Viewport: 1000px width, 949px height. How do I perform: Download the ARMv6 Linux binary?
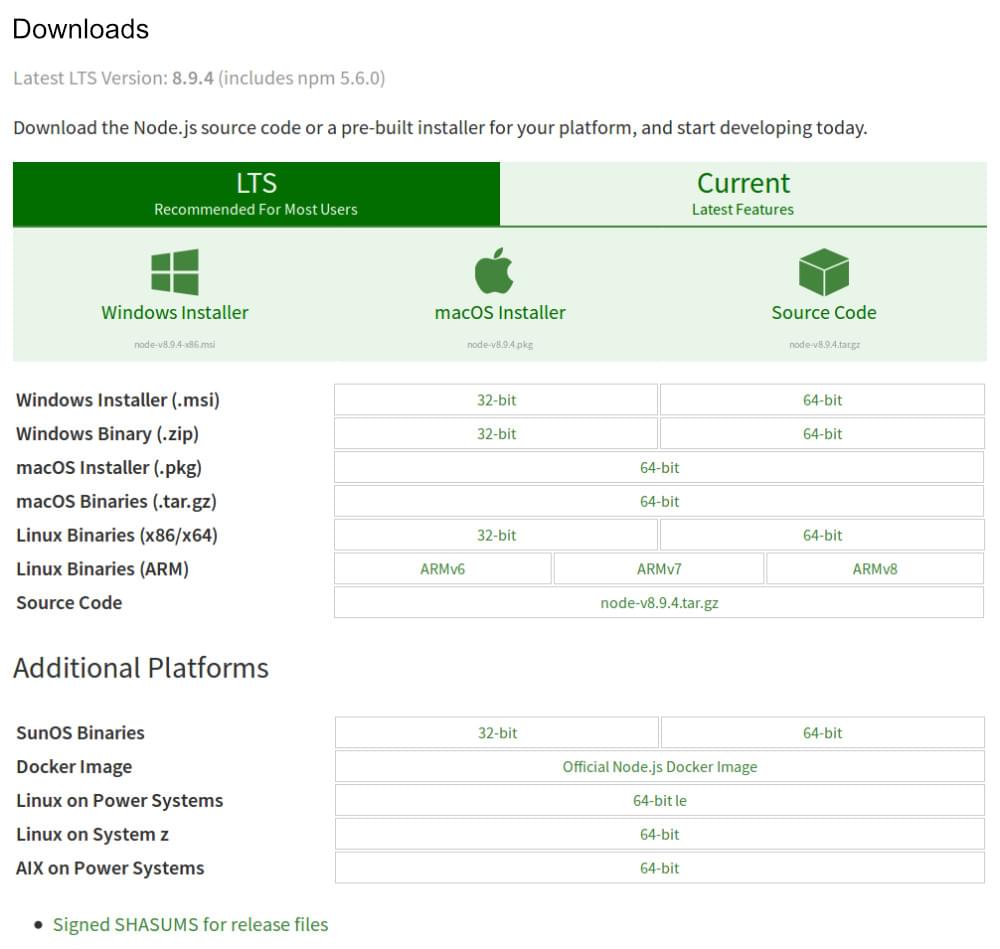point(443,568)
